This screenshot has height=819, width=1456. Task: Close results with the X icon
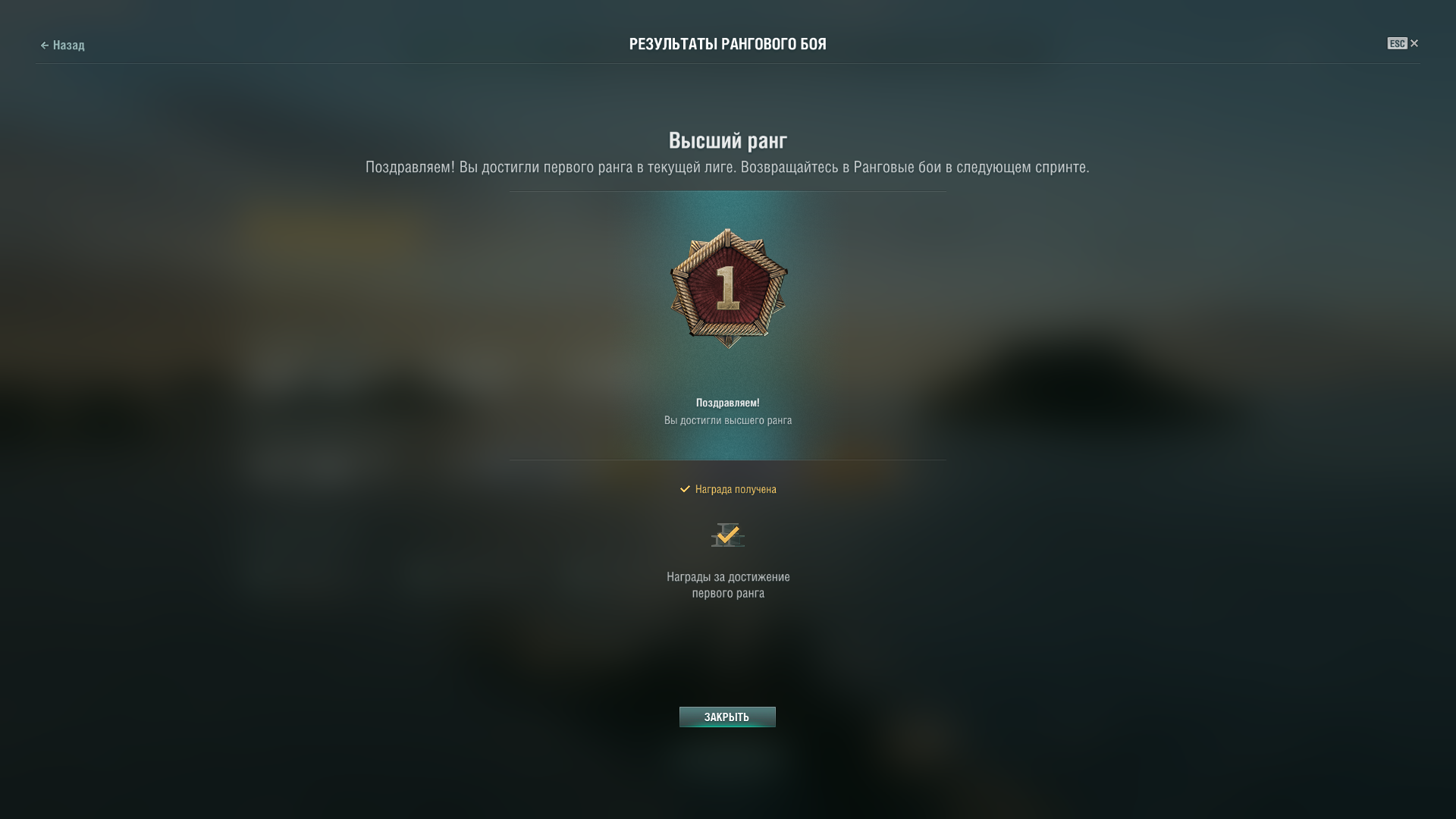coord(1414,43)
